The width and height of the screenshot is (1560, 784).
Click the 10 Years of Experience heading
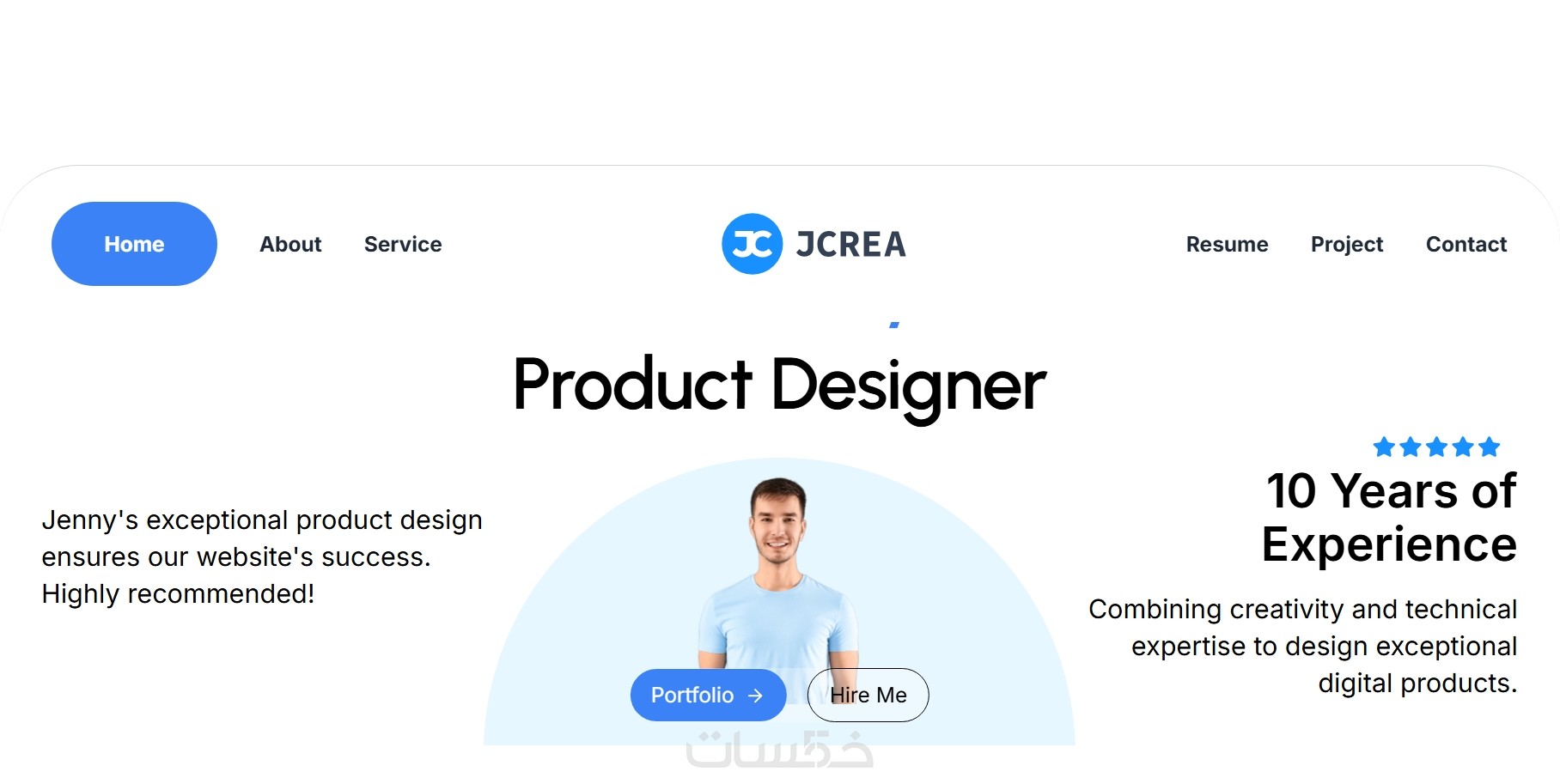(x=1389, y=517)
